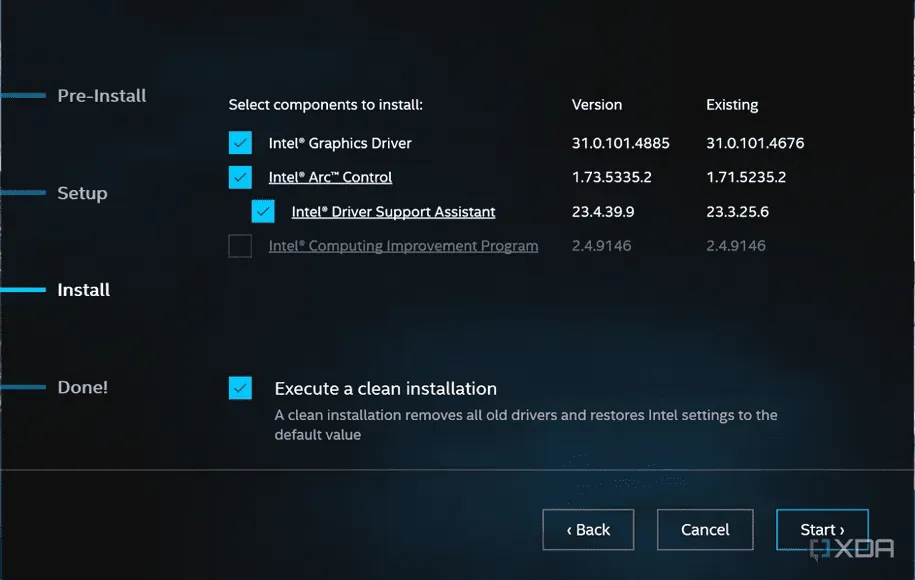Click the XDA watermark logo
The height and width of the screenshot is (580, 915).
pyautogui.click(x=852, y=548)
